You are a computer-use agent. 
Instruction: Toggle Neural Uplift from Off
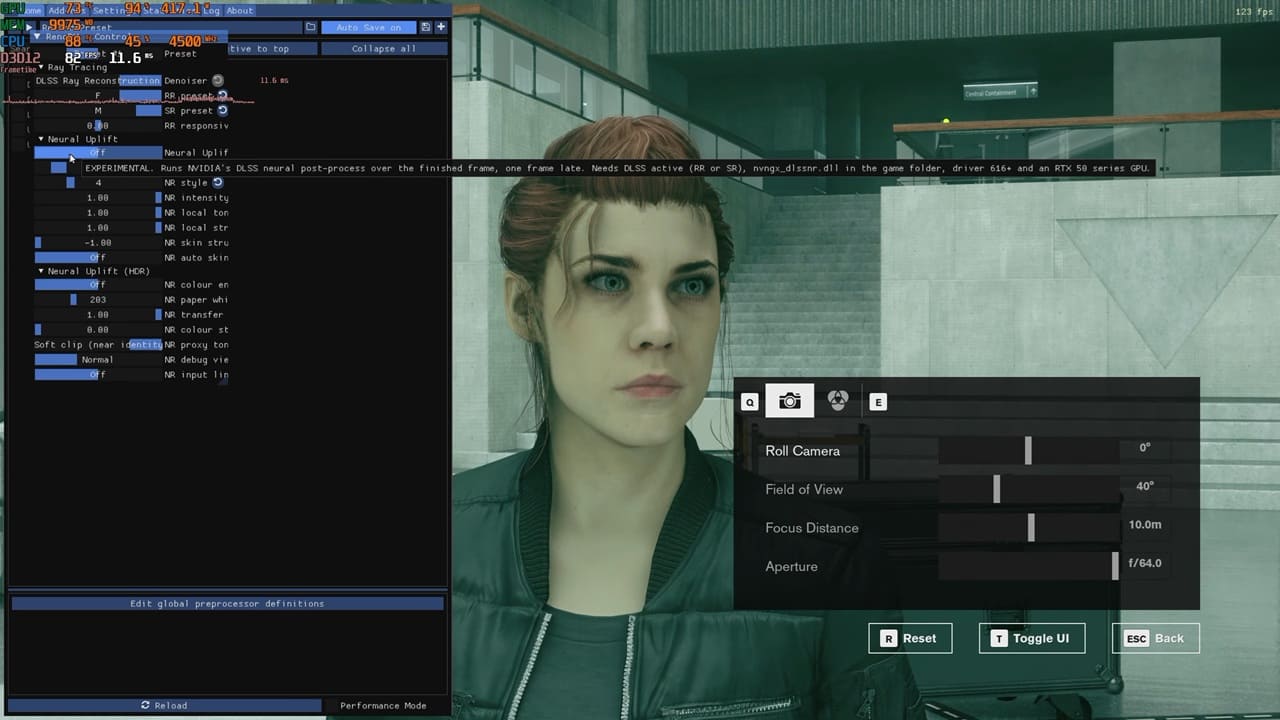pos(97,153)
